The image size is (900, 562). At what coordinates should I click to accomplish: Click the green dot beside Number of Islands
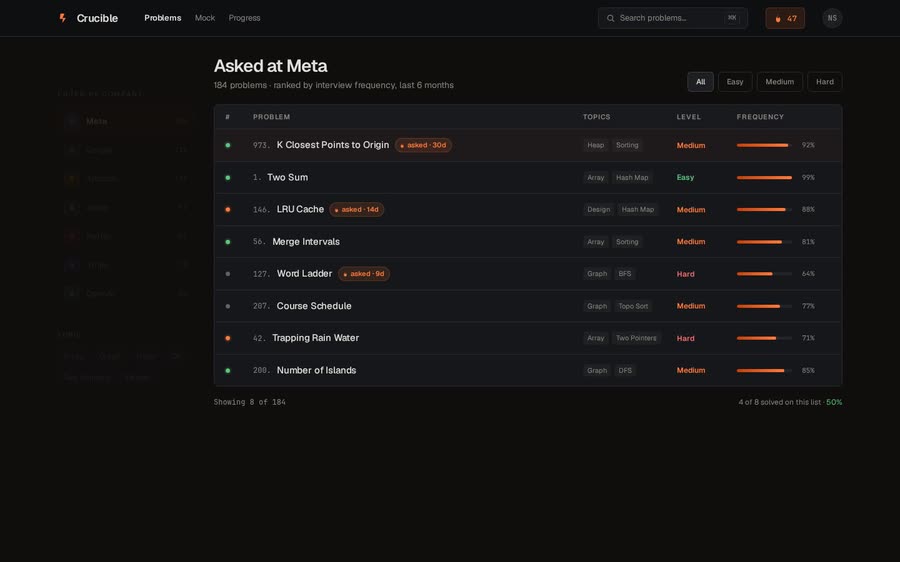coord(228,370)
